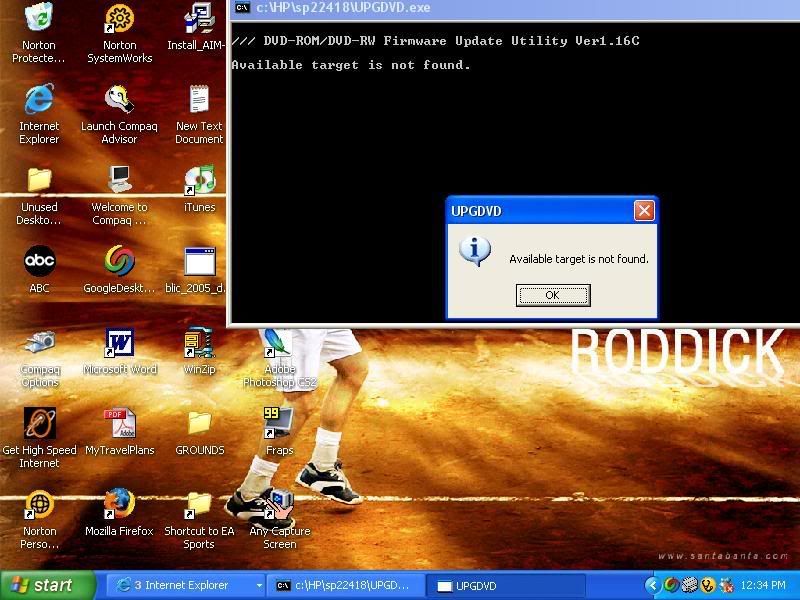Select the ABC desktop icon

[39, 269]
